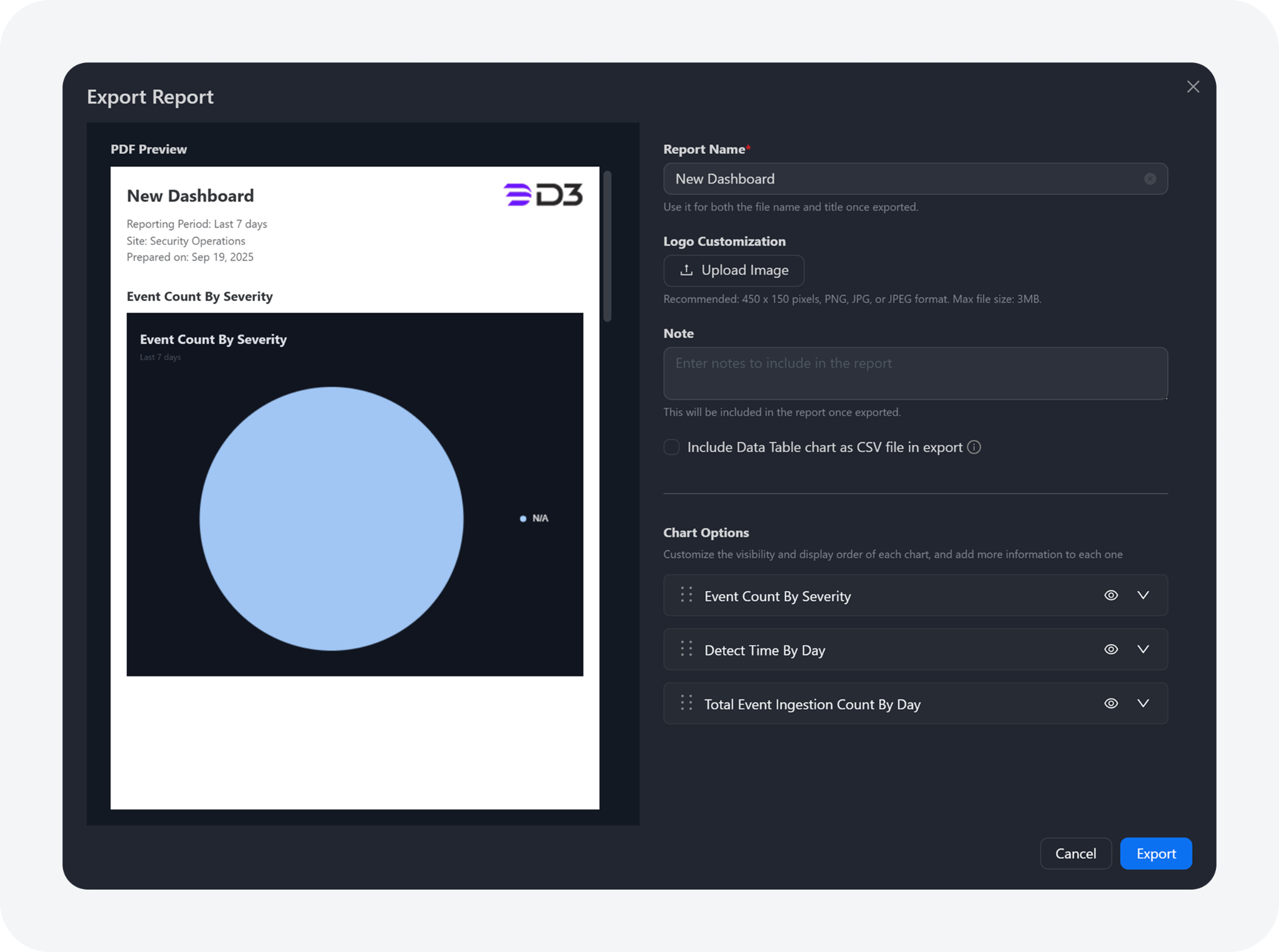Click the D3 logo in PDF preview
1279x952 pixels.
point(543,195)
